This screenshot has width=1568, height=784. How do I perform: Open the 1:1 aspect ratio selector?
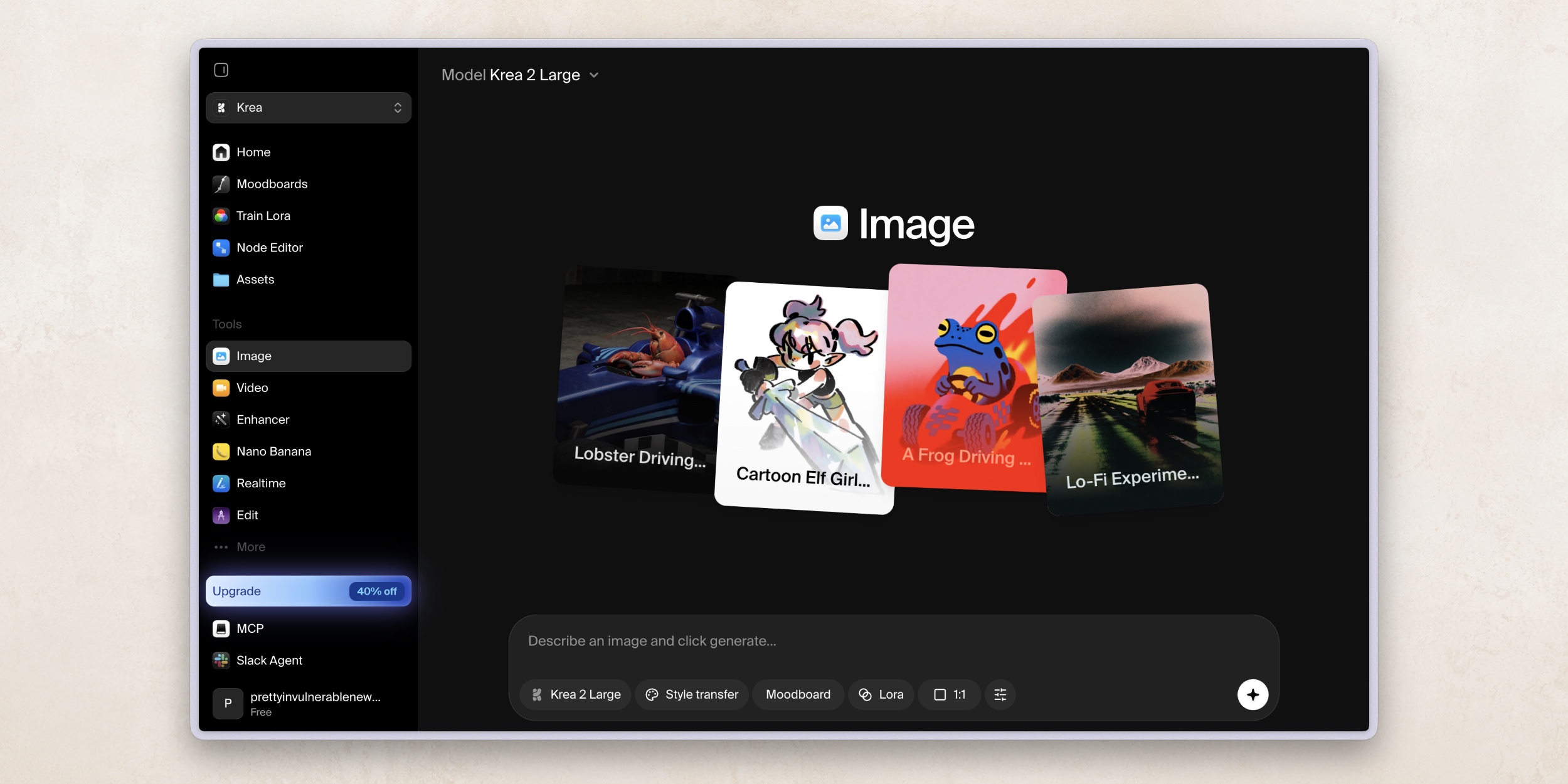click(949, 695)
